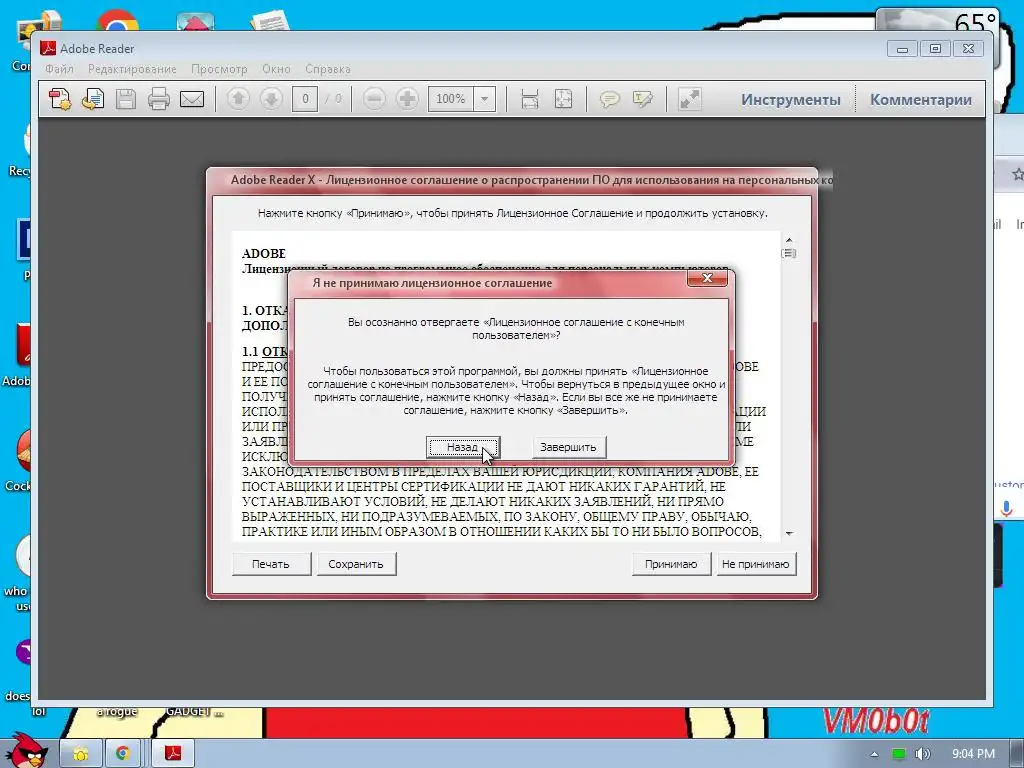Close the license rejection dialog with X

point(707,278)
